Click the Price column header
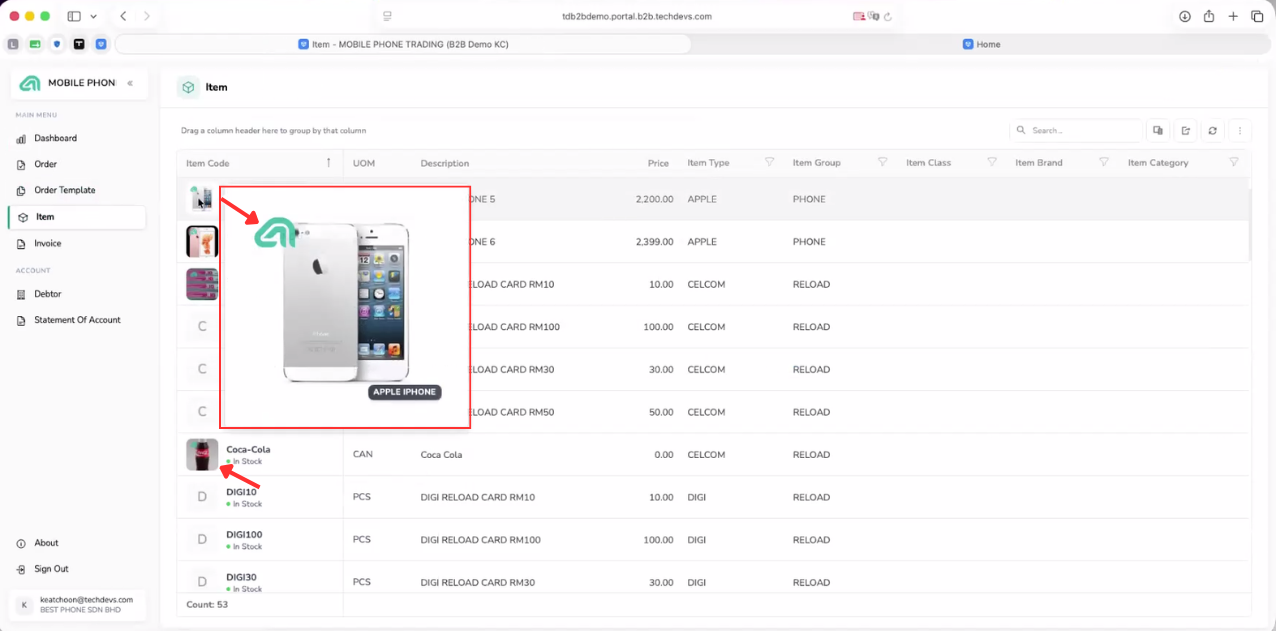This screenshot has width=1280, height=631. pyautogui.click(x=658, y=163)
